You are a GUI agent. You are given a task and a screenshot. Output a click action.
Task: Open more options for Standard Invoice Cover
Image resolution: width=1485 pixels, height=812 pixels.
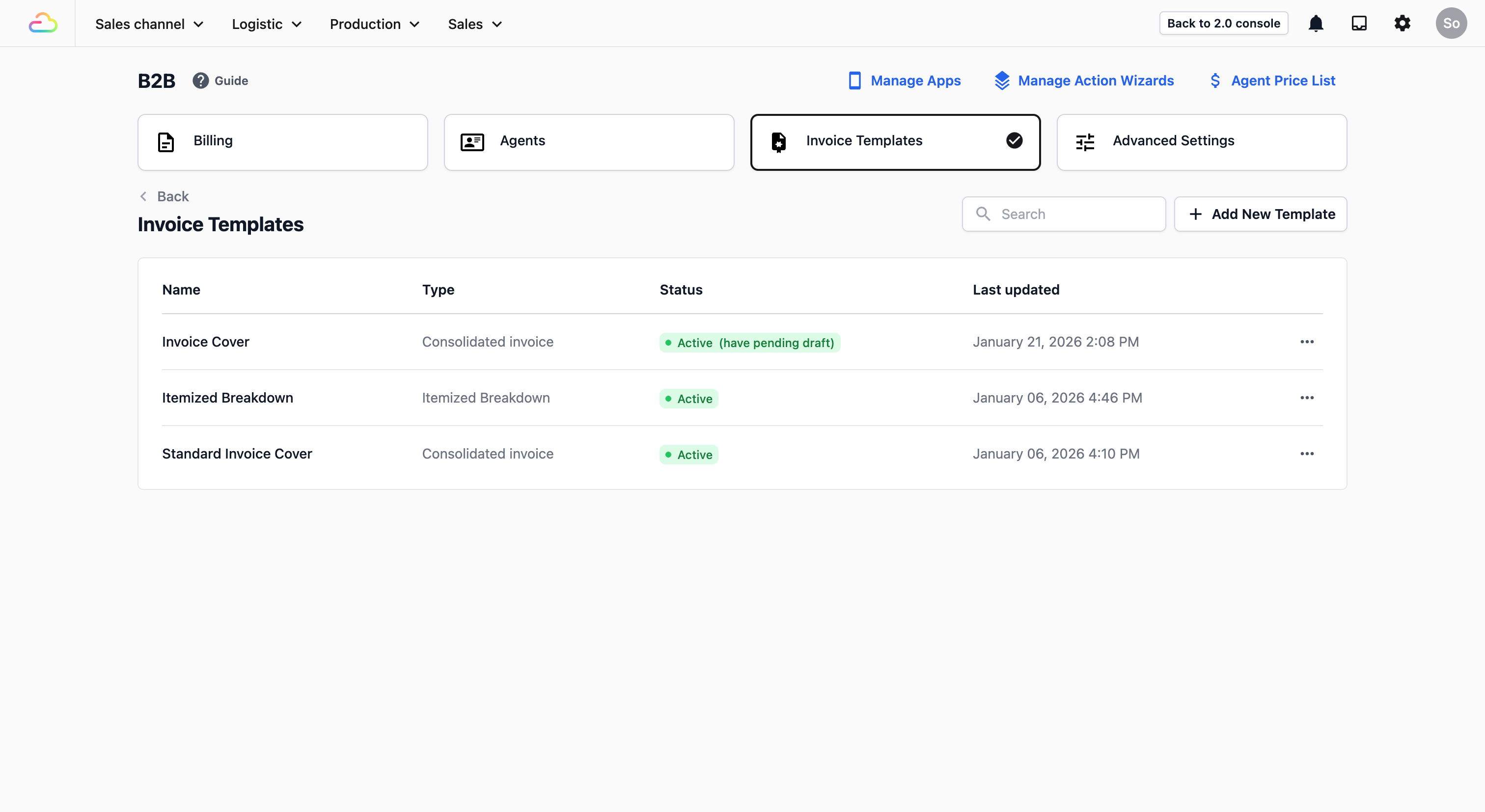click(1306, 454)
